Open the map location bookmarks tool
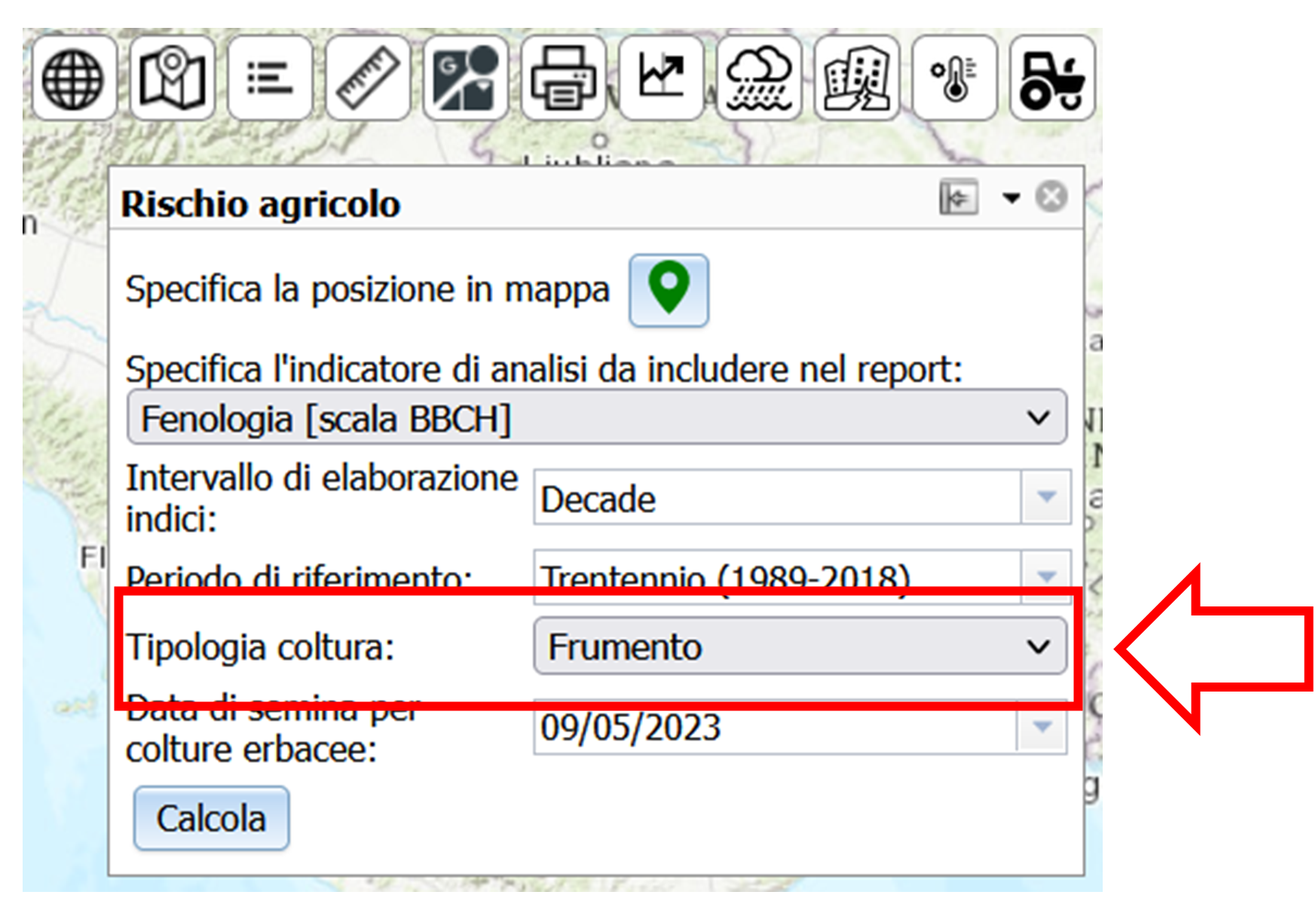1316x904 pixels. [173, 78]
